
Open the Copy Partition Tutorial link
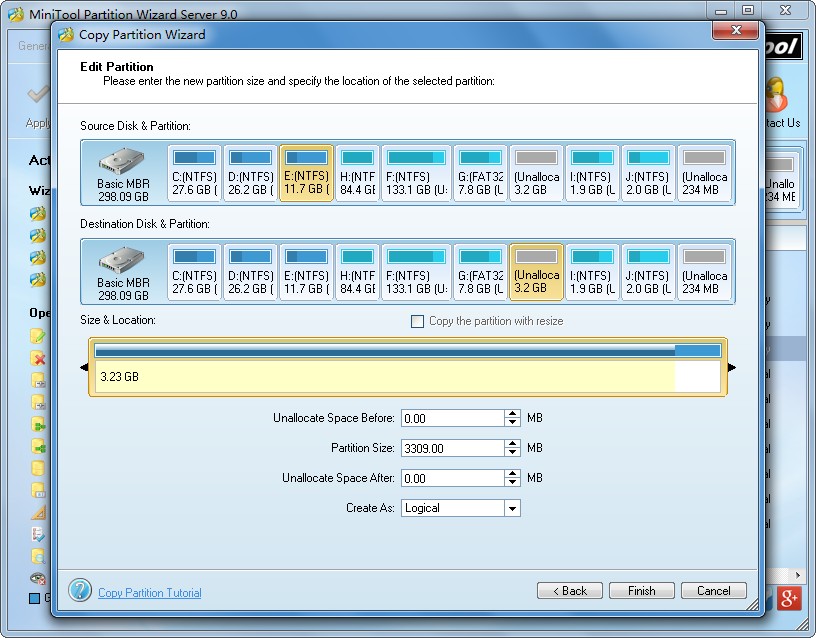click(150, 593)
